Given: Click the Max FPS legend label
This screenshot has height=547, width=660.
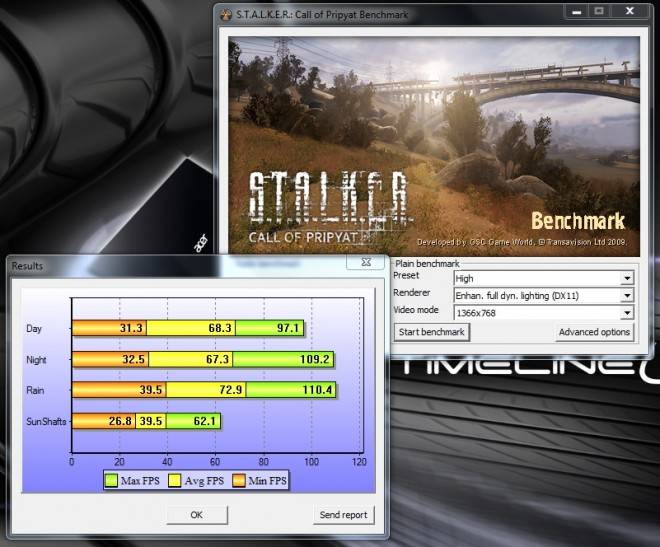Looking at the screenshot, I should [140, 481].
